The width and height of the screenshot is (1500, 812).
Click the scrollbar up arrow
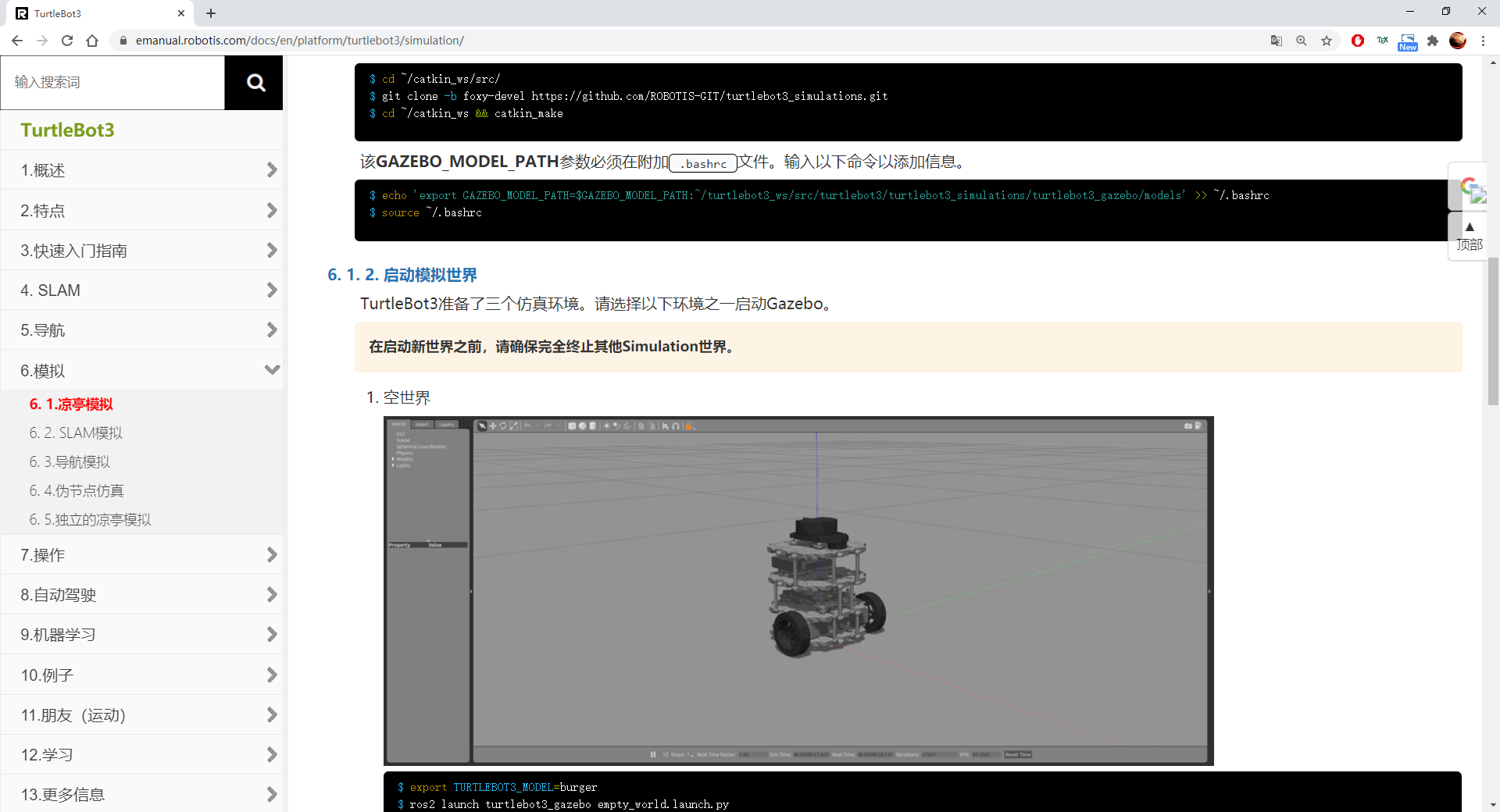pyautogui.click(x=1493, y=61)
